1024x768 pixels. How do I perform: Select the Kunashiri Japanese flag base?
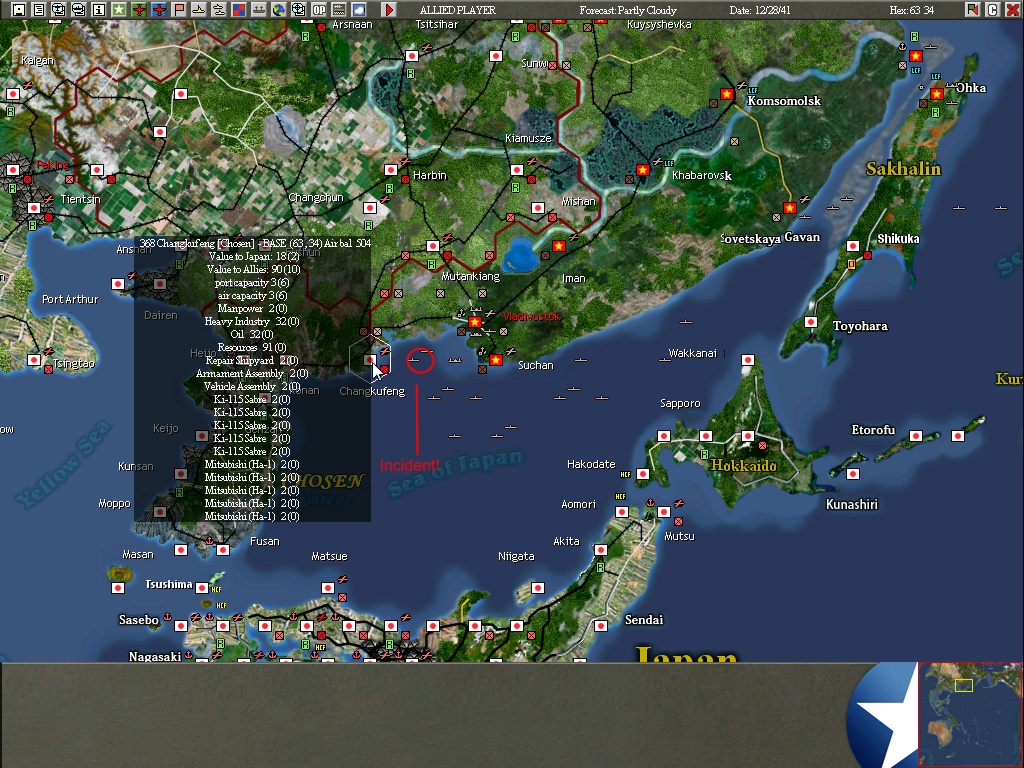(x=852, y=474)
